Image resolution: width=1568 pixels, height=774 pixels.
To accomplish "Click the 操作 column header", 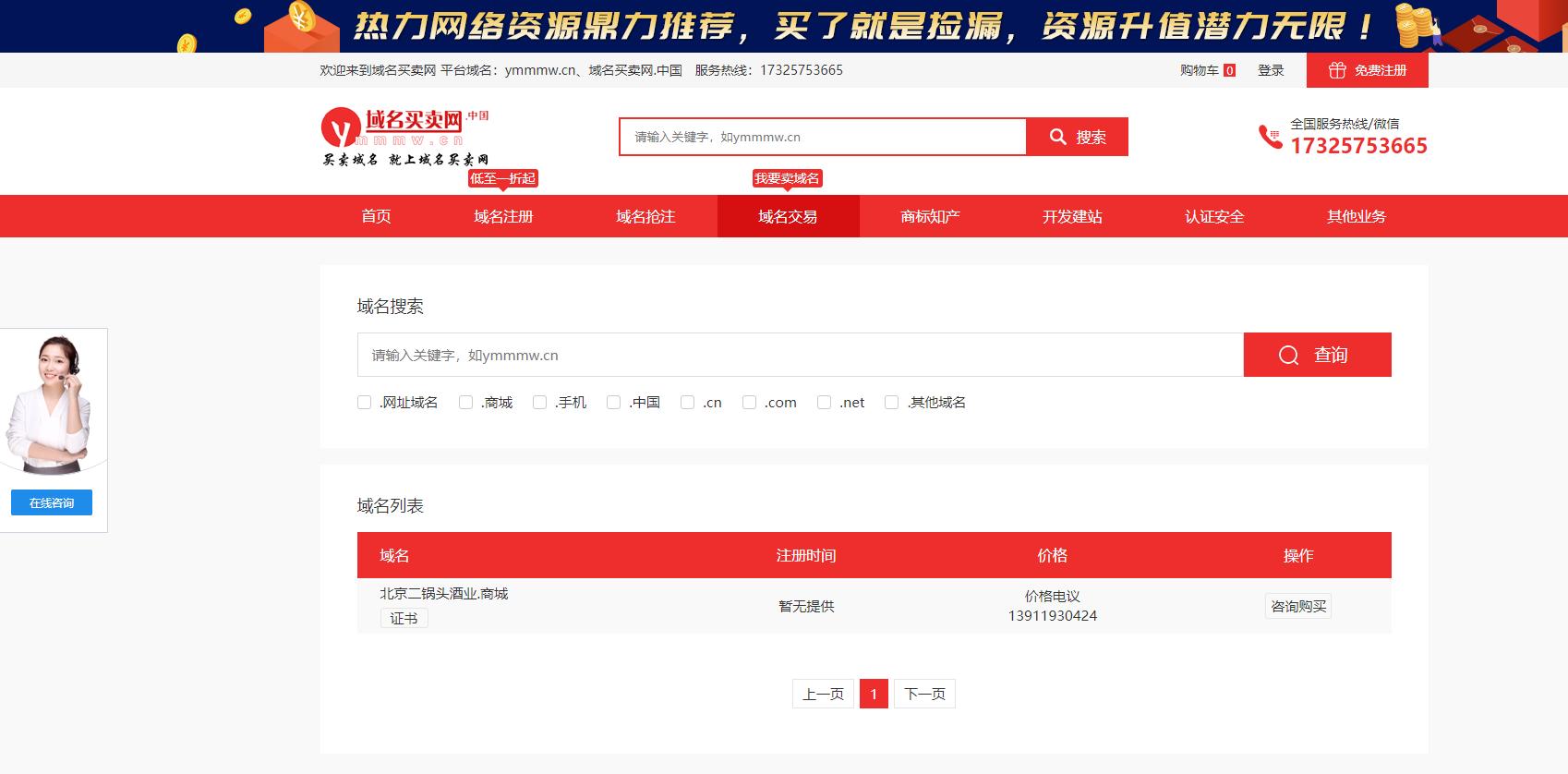I will [1298, 555].
